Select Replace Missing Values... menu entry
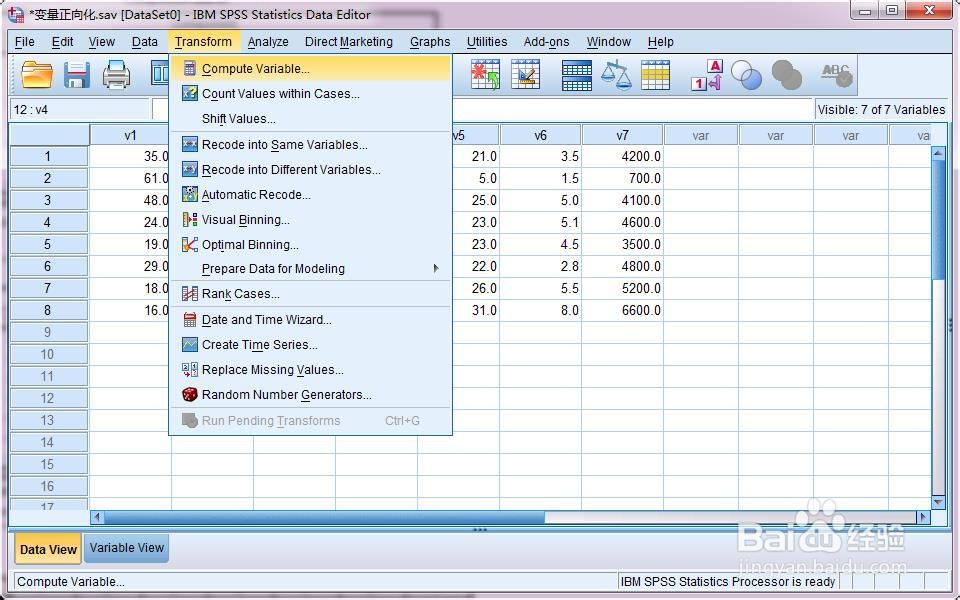Viewport: 960px width, 600px height. pos(310,370)
